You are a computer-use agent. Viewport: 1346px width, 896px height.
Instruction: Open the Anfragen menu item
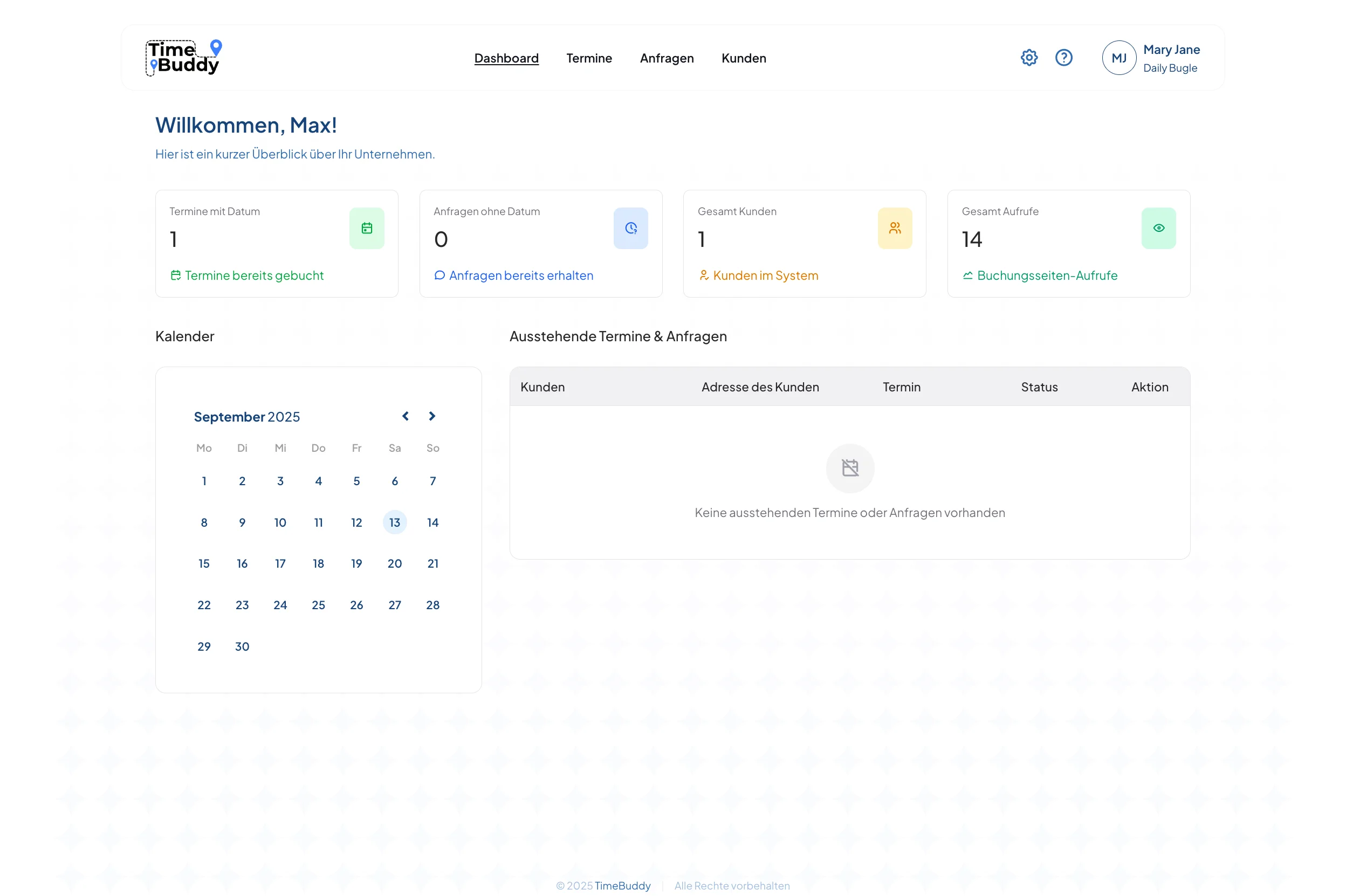(667, 58)
